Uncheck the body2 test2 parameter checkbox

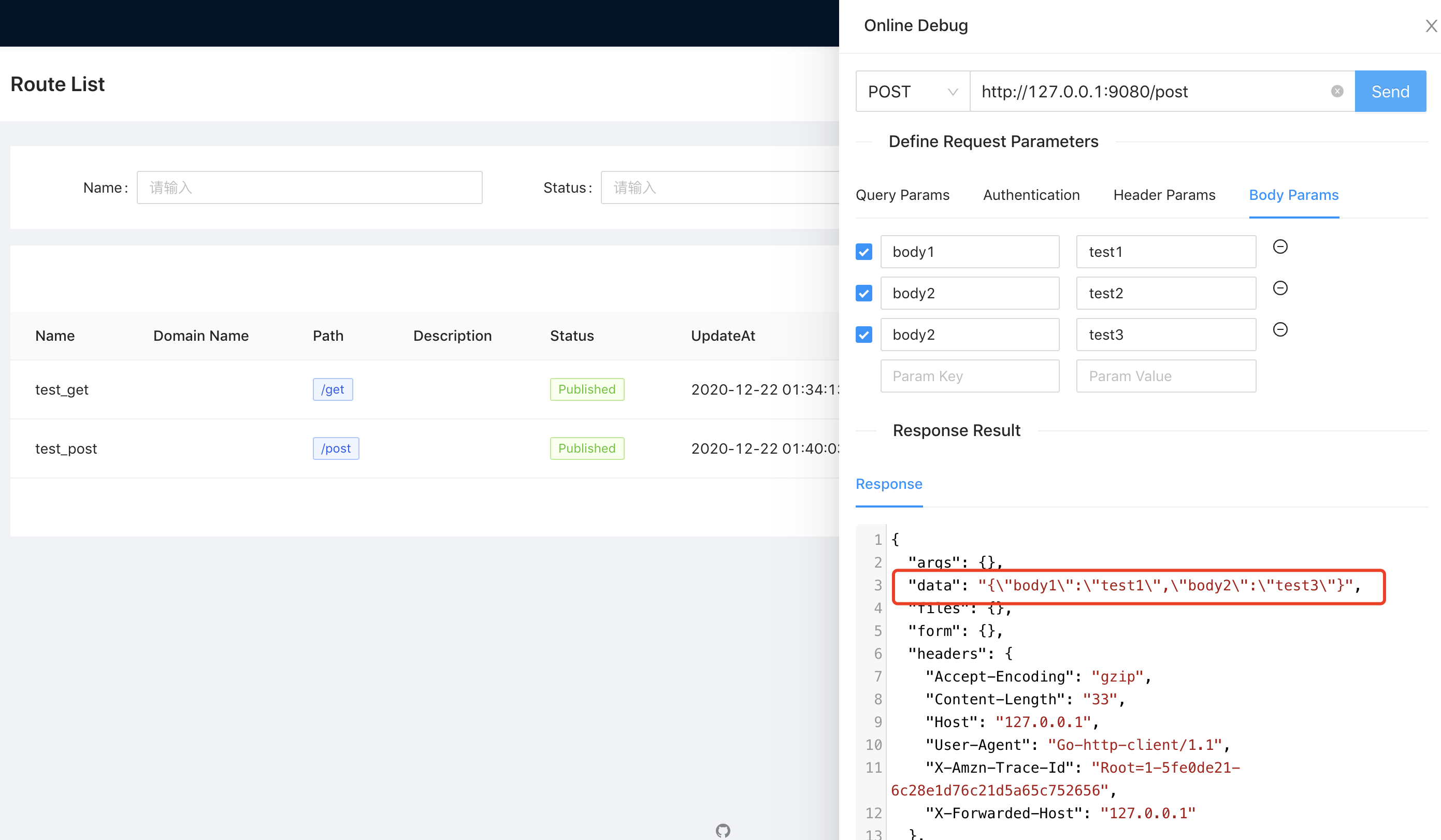[863, 293]
